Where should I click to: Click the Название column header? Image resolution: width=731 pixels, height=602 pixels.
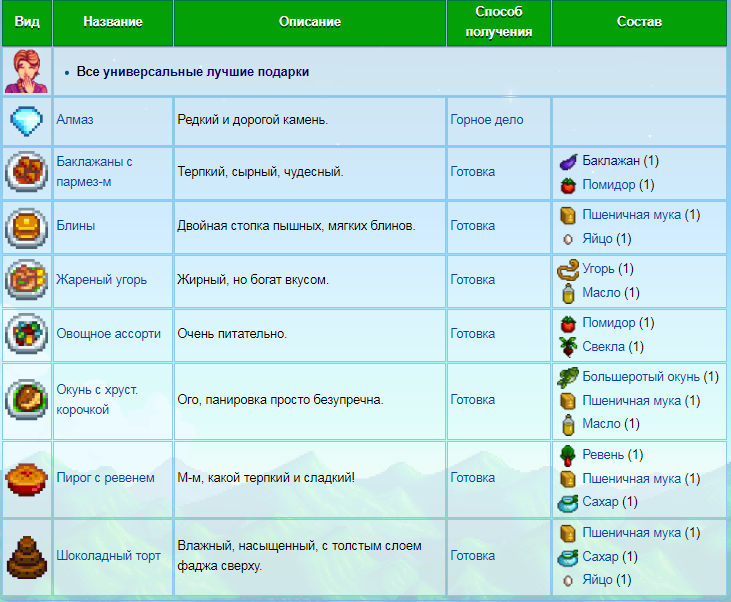pos(113,22)
